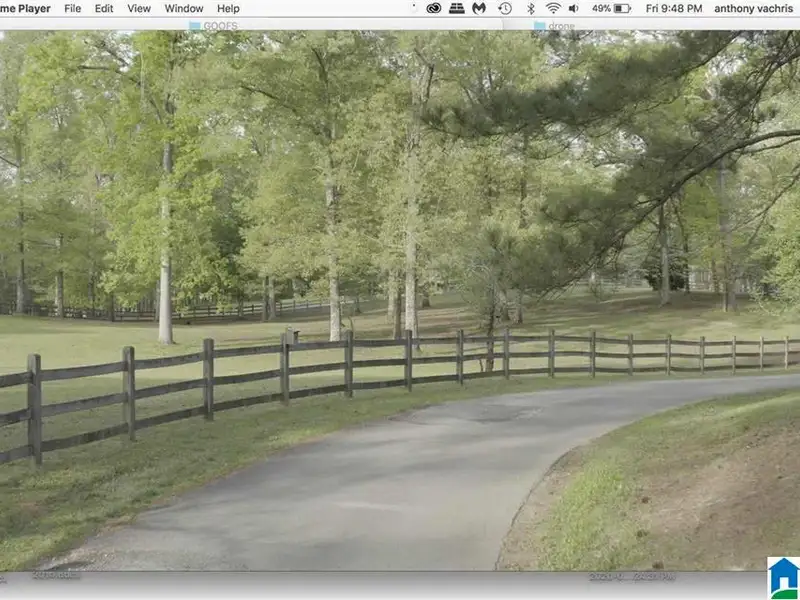Click the stacked drive icon beside Creative Cloud
Image resolution: width=800 pixels, height=600 pixels.
(x=456, y=8)
